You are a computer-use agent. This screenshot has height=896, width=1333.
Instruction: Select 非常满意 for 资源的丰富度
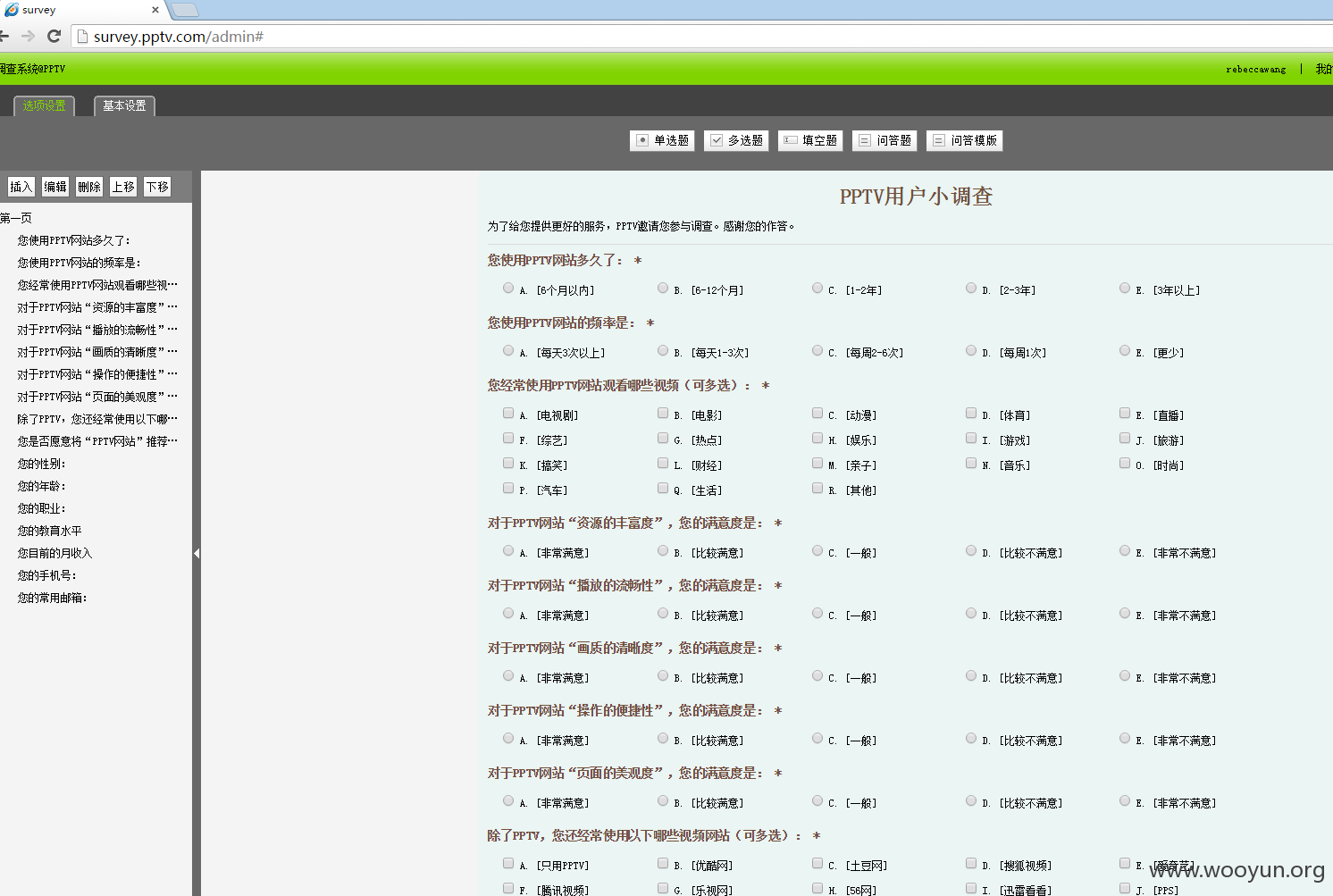[x=508, y=550]
